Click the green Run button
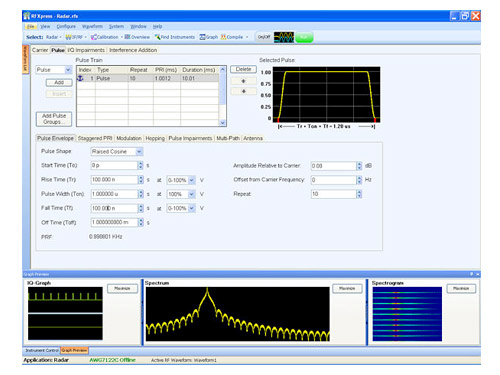Viewport: 500px width, 375px height. pyautogui.click(x=304, y=37)
